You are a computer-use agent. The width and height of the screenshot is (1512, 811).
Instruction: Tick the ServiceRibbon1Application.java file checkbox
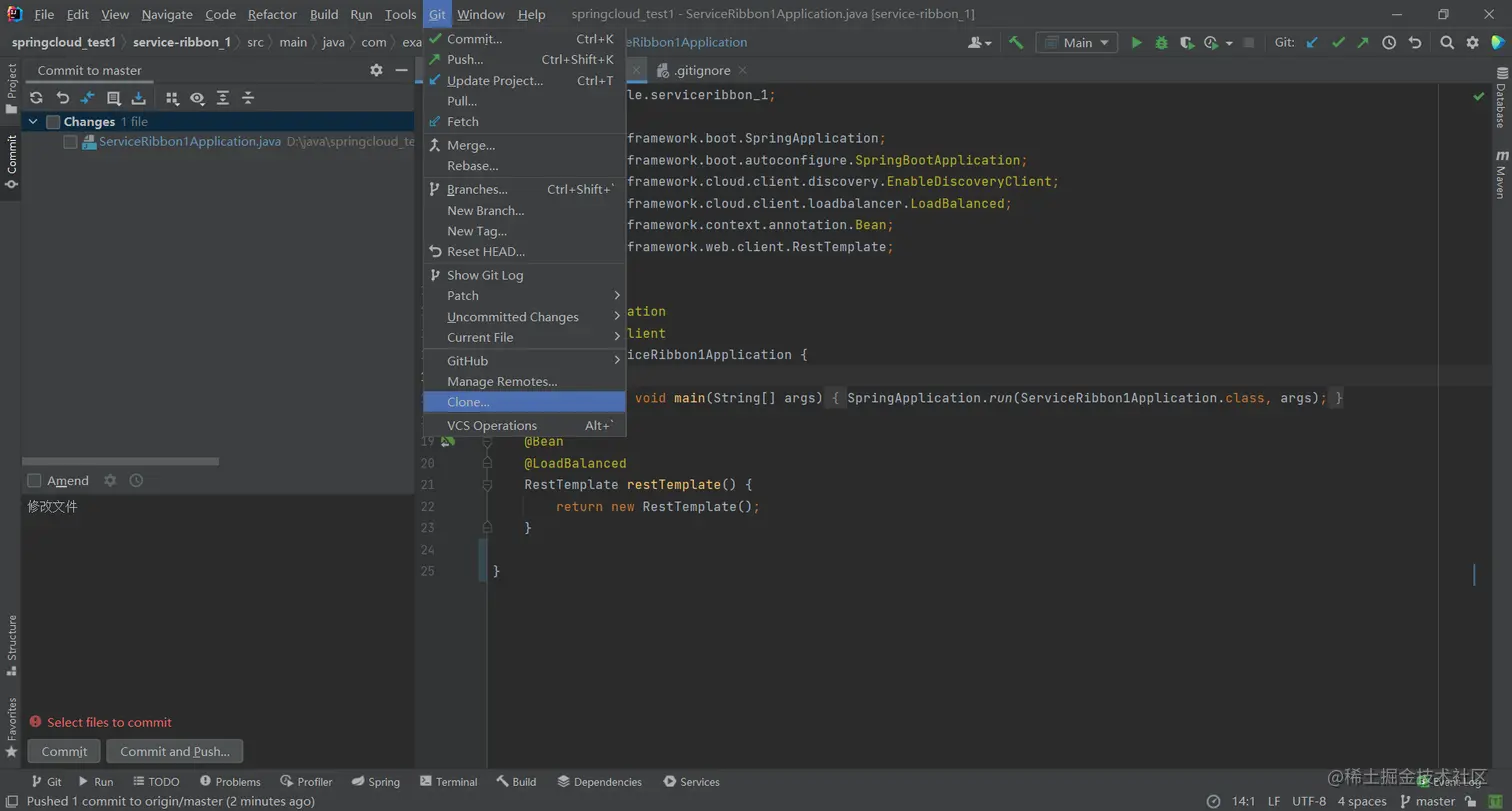70,142
